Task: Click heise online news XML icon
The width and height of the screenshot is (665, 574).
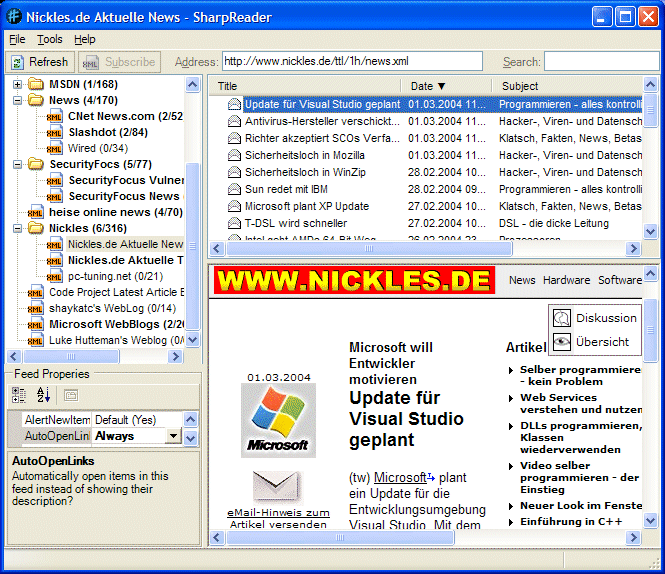Action: point(35,212)
